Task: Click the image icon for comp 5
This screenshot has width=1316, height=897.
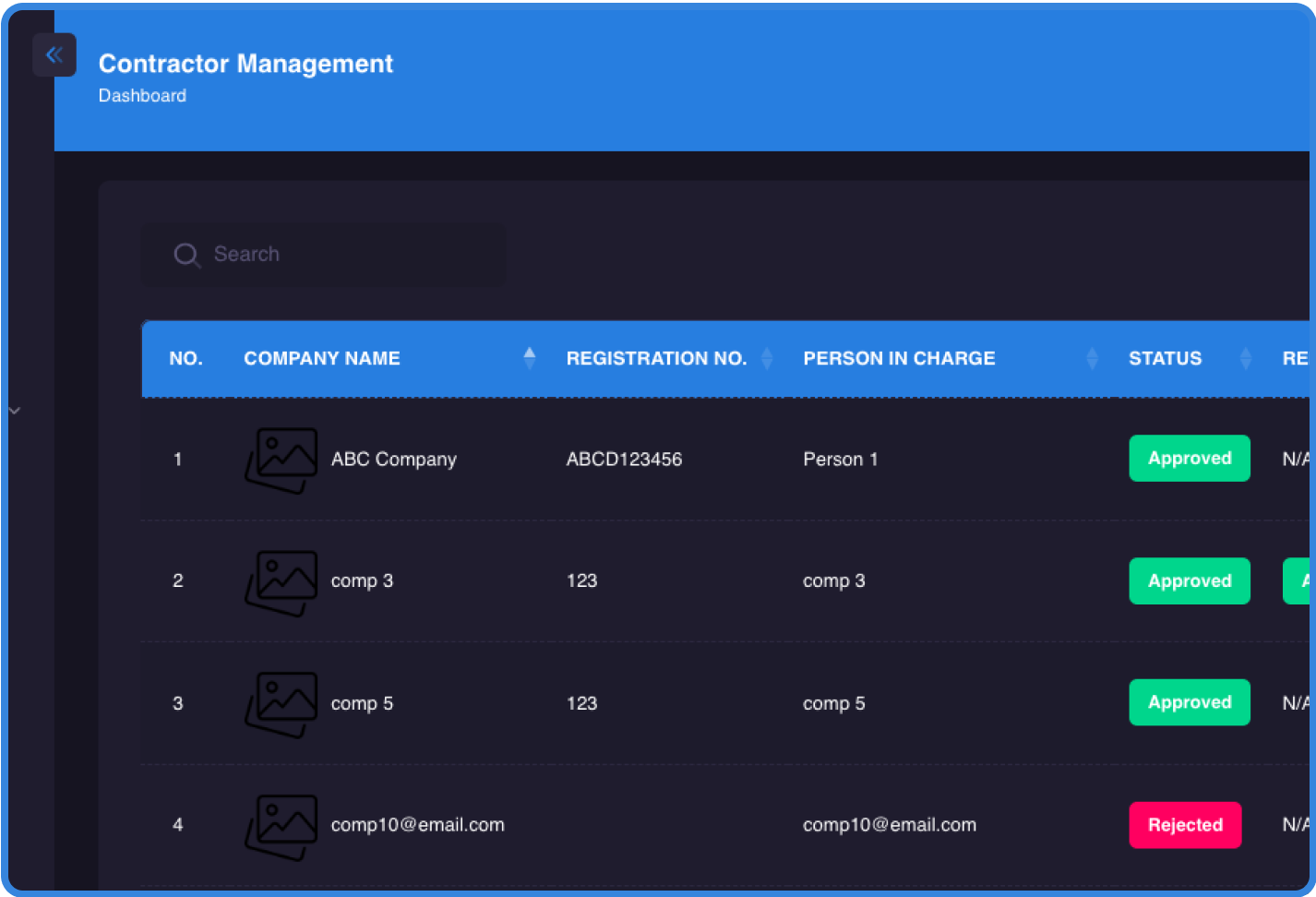Action: pos(281,704)
